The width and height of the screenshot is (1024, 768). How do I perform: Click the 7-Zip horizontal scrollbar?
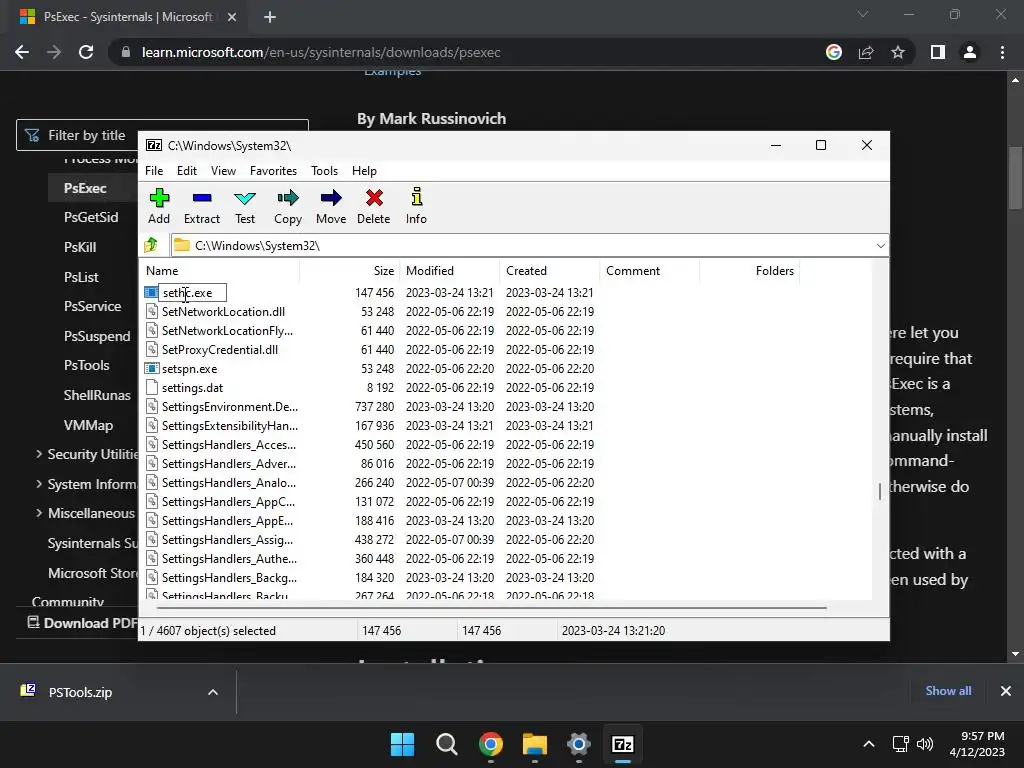click(x=492, y=607)
